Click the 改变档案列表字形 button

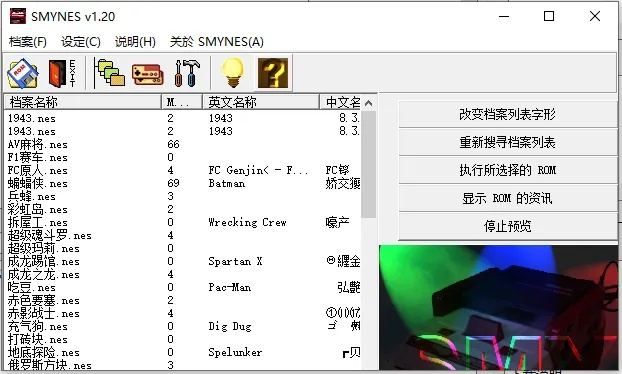tap(507, 115)
